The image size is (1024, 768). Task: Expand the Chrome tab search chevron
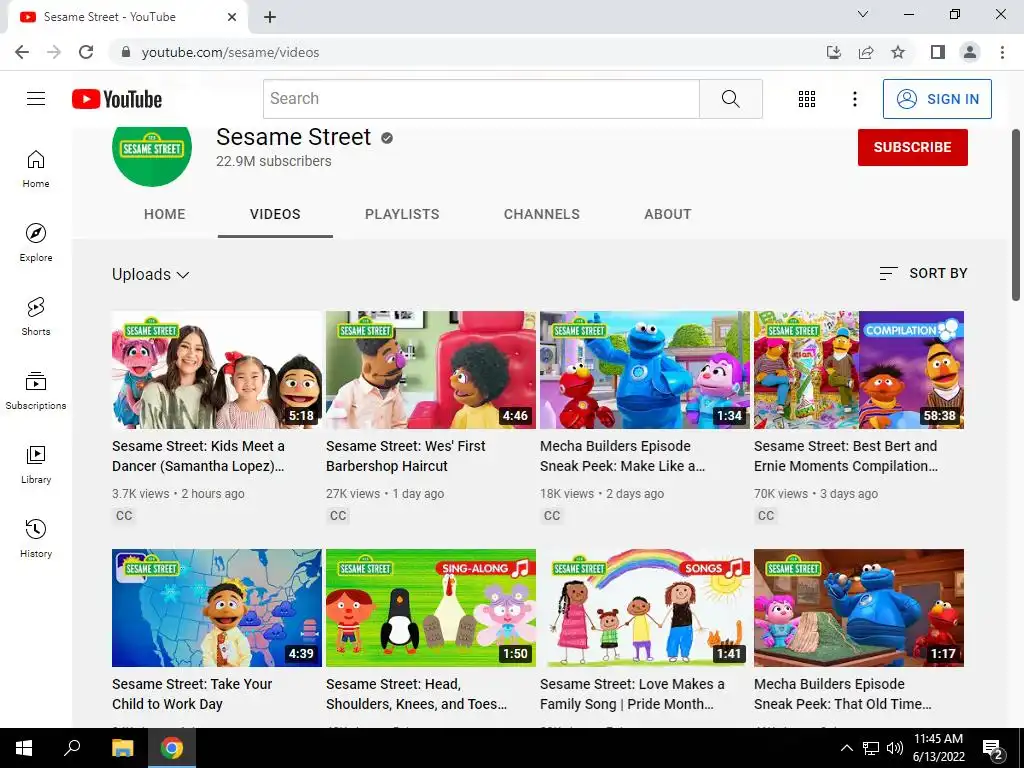(x=863, y=14)
